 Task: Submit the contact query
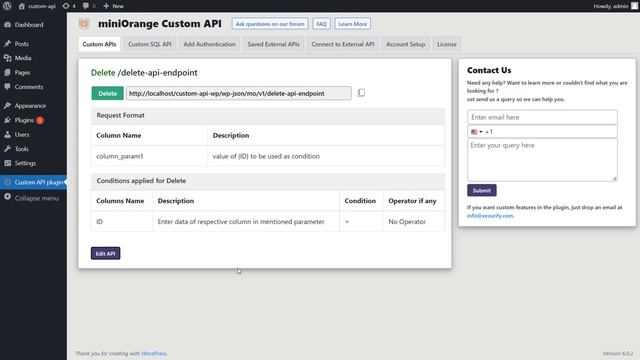[x=482, y=190]
